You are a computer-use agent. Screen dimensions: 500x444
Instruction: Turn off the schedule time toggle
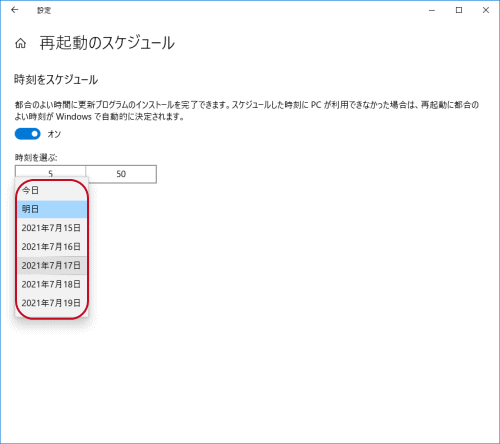click(27, 134)
